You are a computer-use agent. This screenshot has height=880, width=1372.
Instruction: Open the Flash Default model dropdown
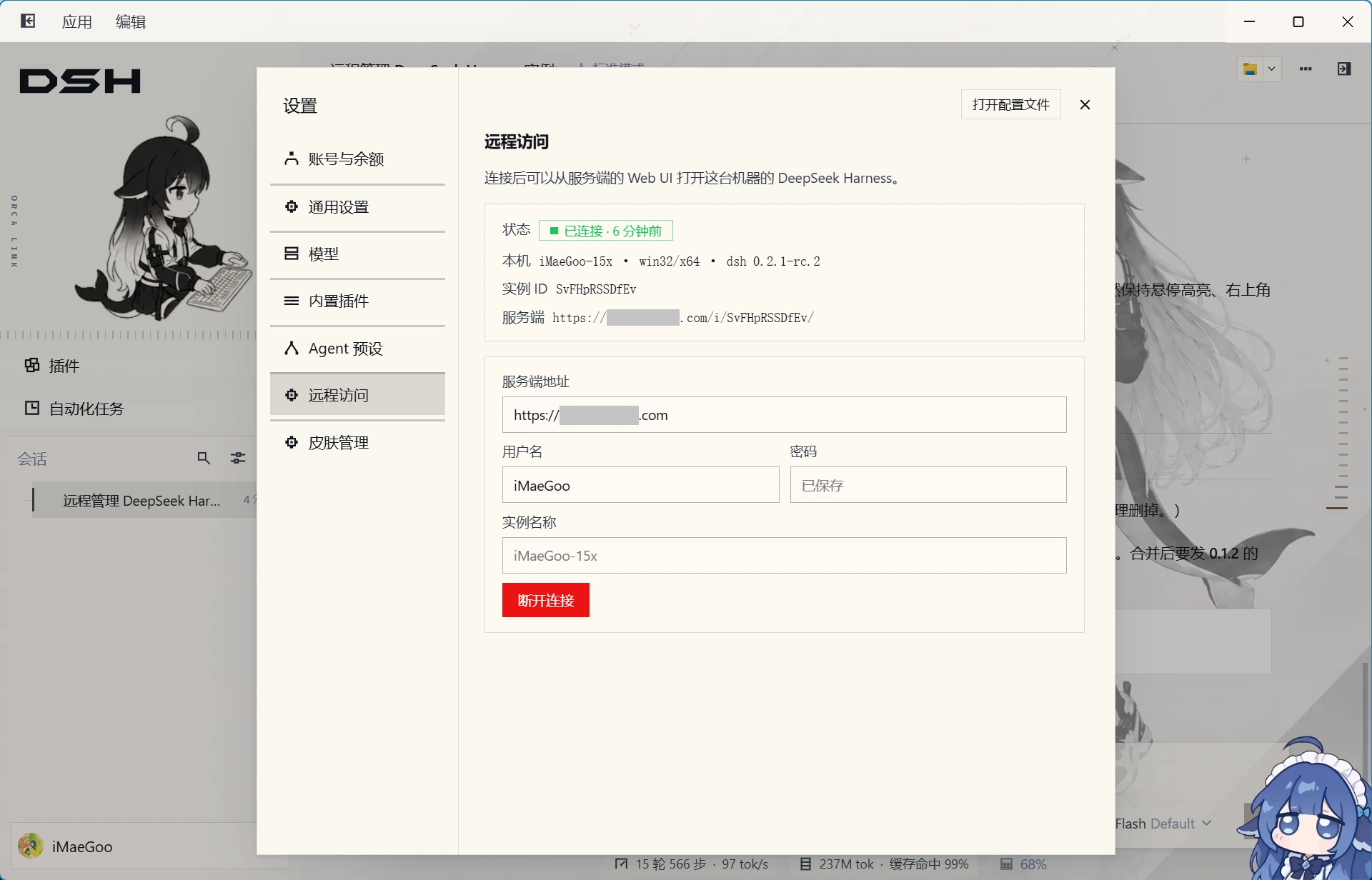(1163, 824)
